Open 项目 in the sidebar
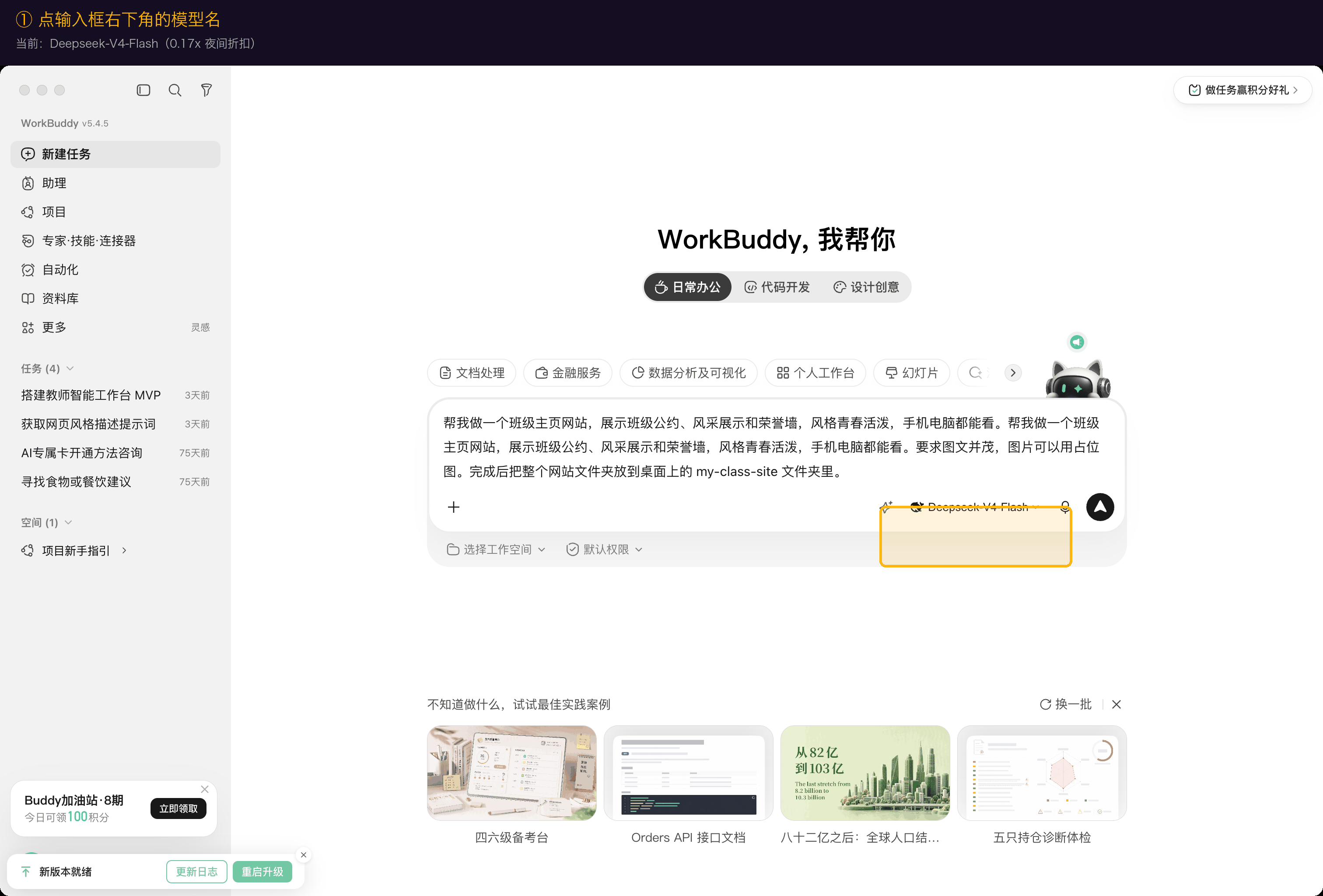This screenshot has width=1323, height=896. pos(115,212)
